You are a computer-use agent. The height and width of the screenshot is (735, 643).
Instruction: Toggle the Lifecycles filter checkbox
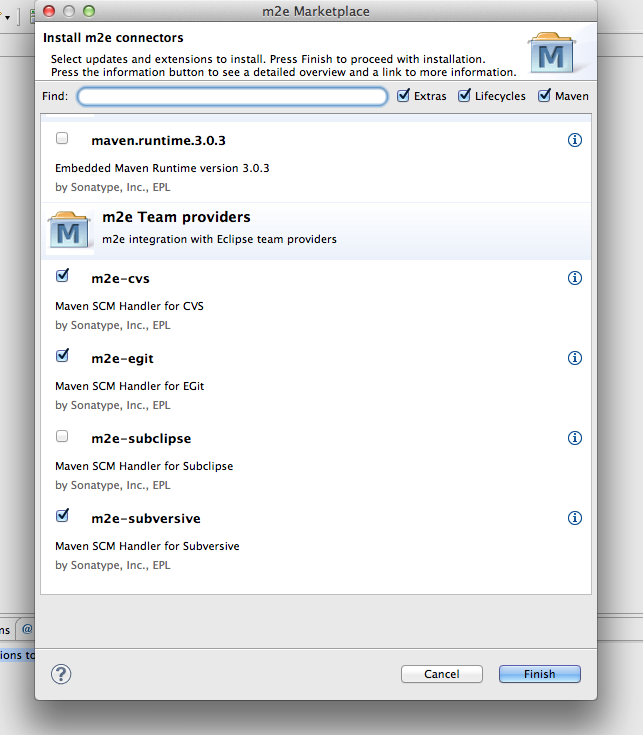click(x=464, y=96)
